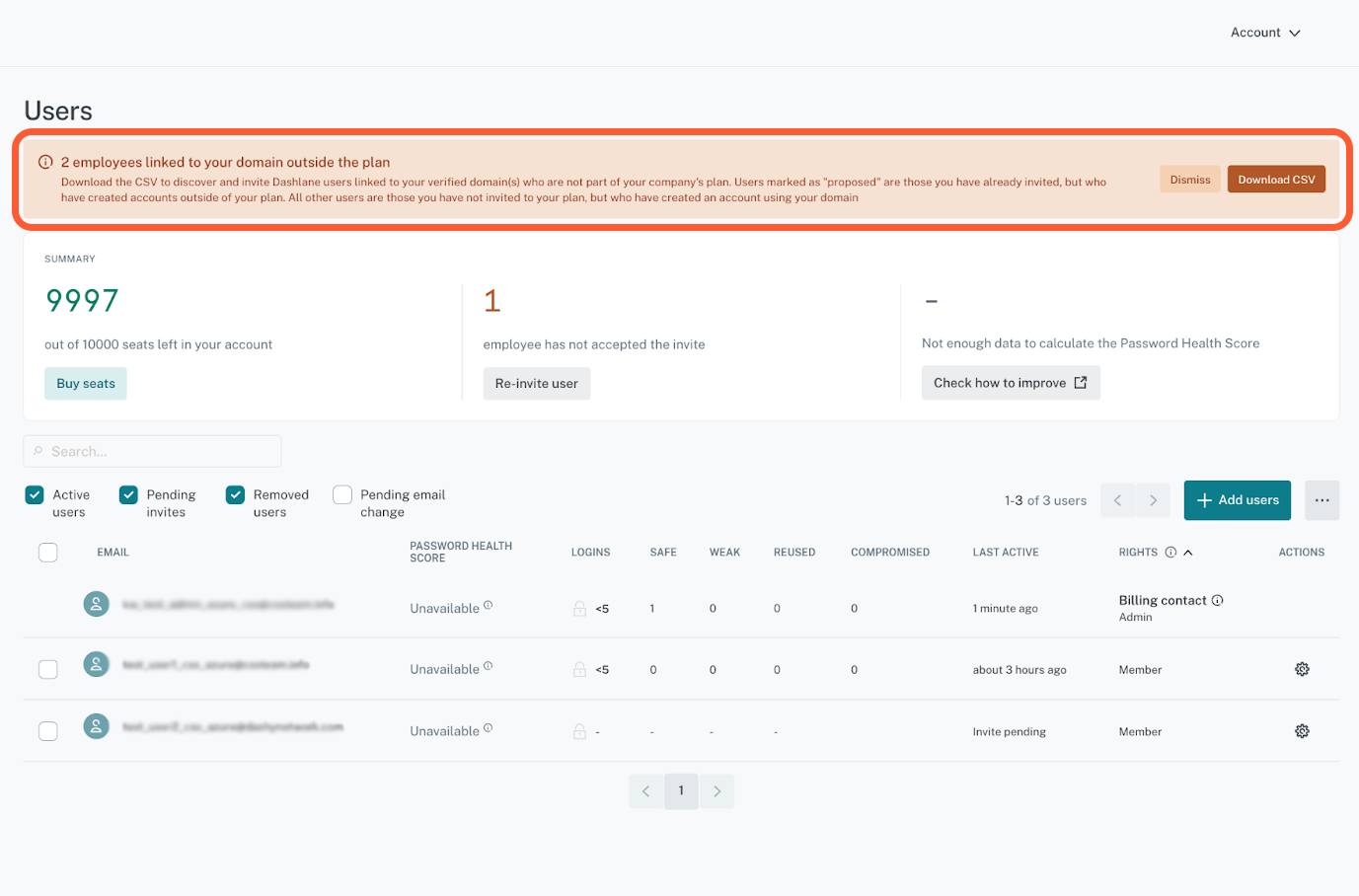Click the Re-invite user button
The height and width of the screenshot is (896, 1359).
click(x=536, y=384)
